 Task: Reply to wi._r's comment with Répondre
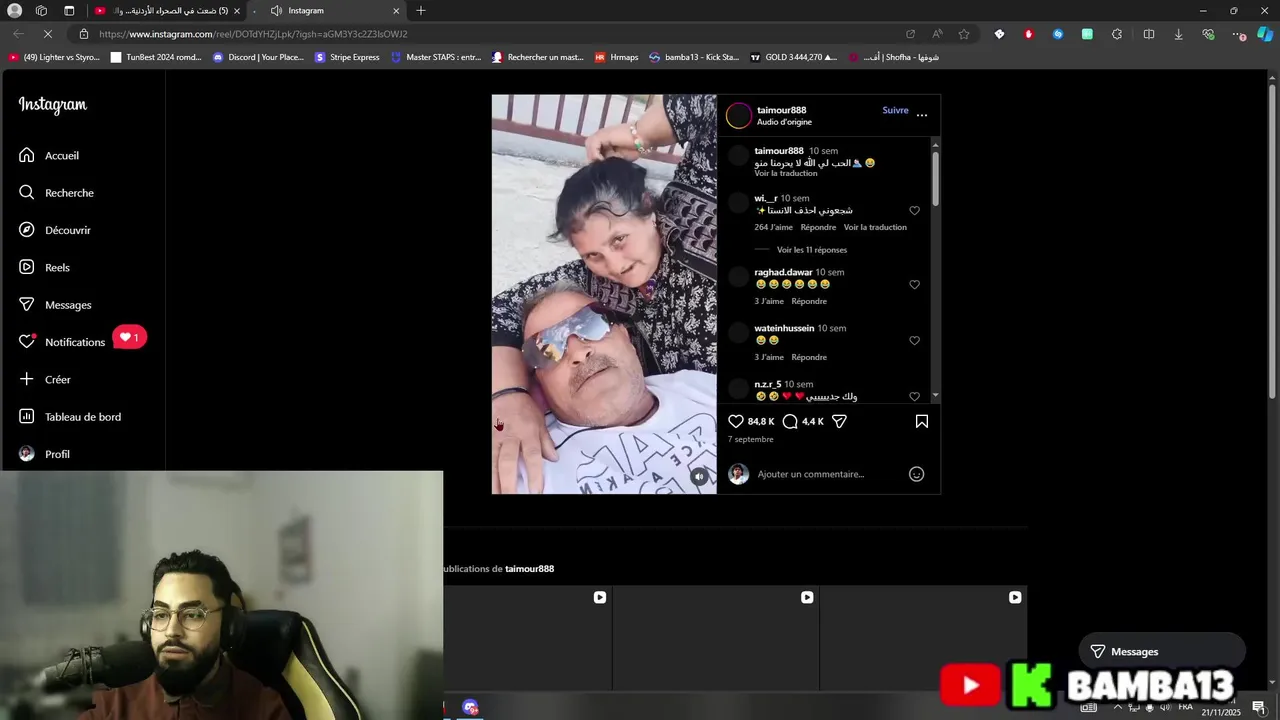pos(818,227)
